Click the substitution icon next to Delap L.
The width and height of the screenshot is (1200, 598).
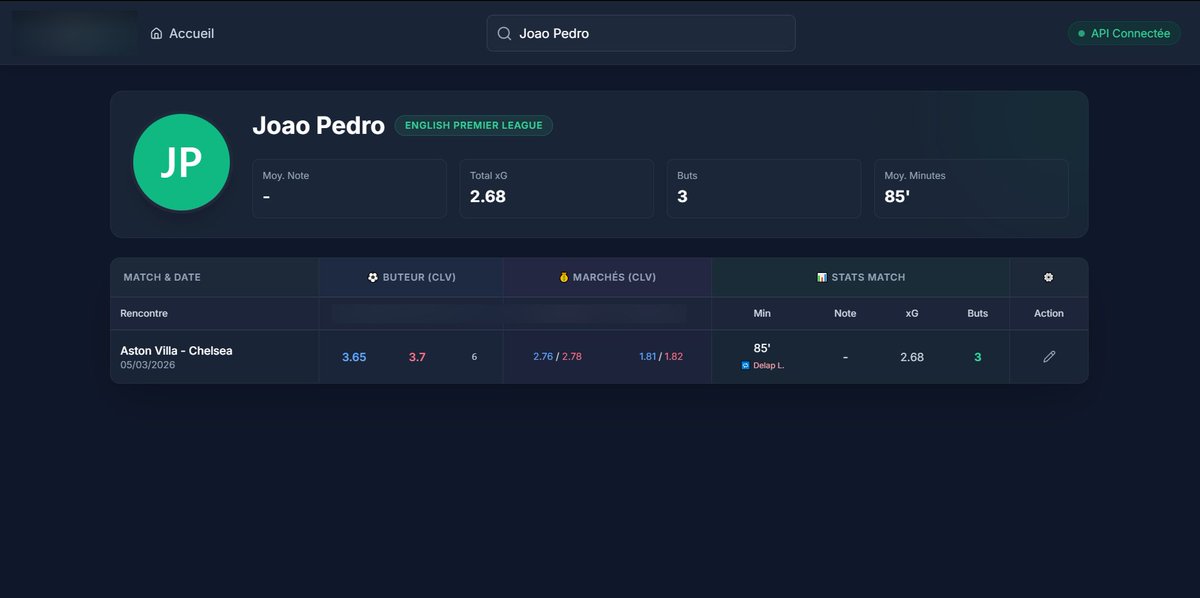[745, 365]
